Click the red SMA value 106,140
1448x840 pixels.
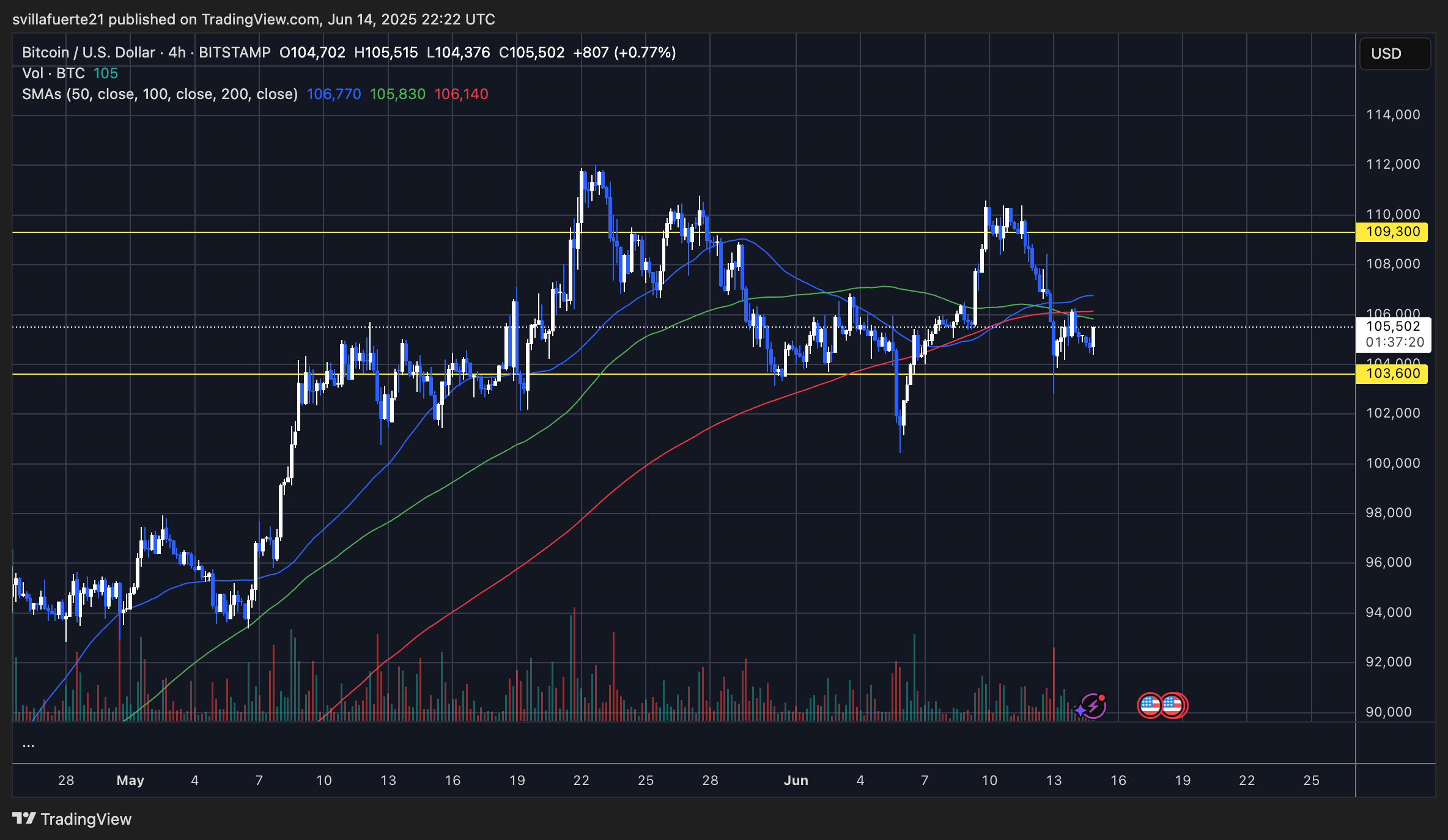coord(461,94)
